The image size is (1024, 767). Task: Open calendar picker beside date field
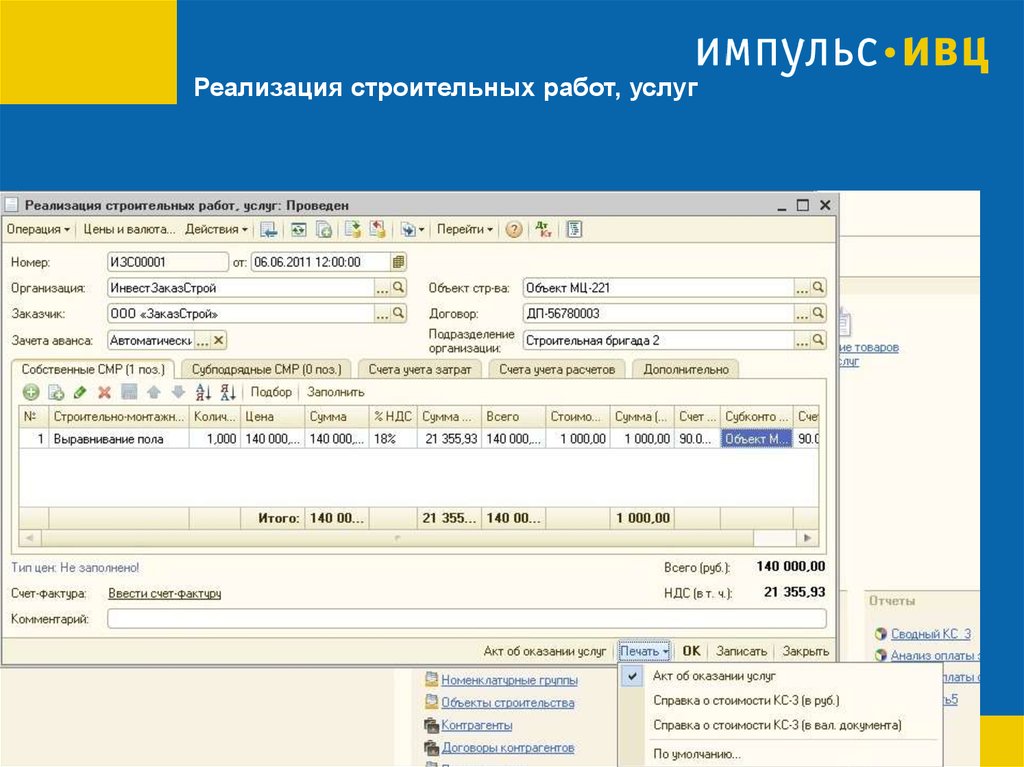point(398,262)
